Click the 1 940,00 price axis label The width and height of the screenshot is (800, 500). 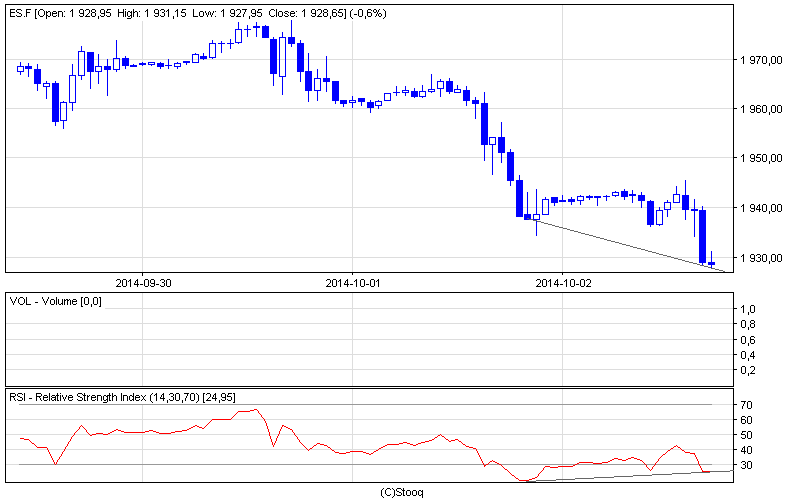(x=761, y=208)
